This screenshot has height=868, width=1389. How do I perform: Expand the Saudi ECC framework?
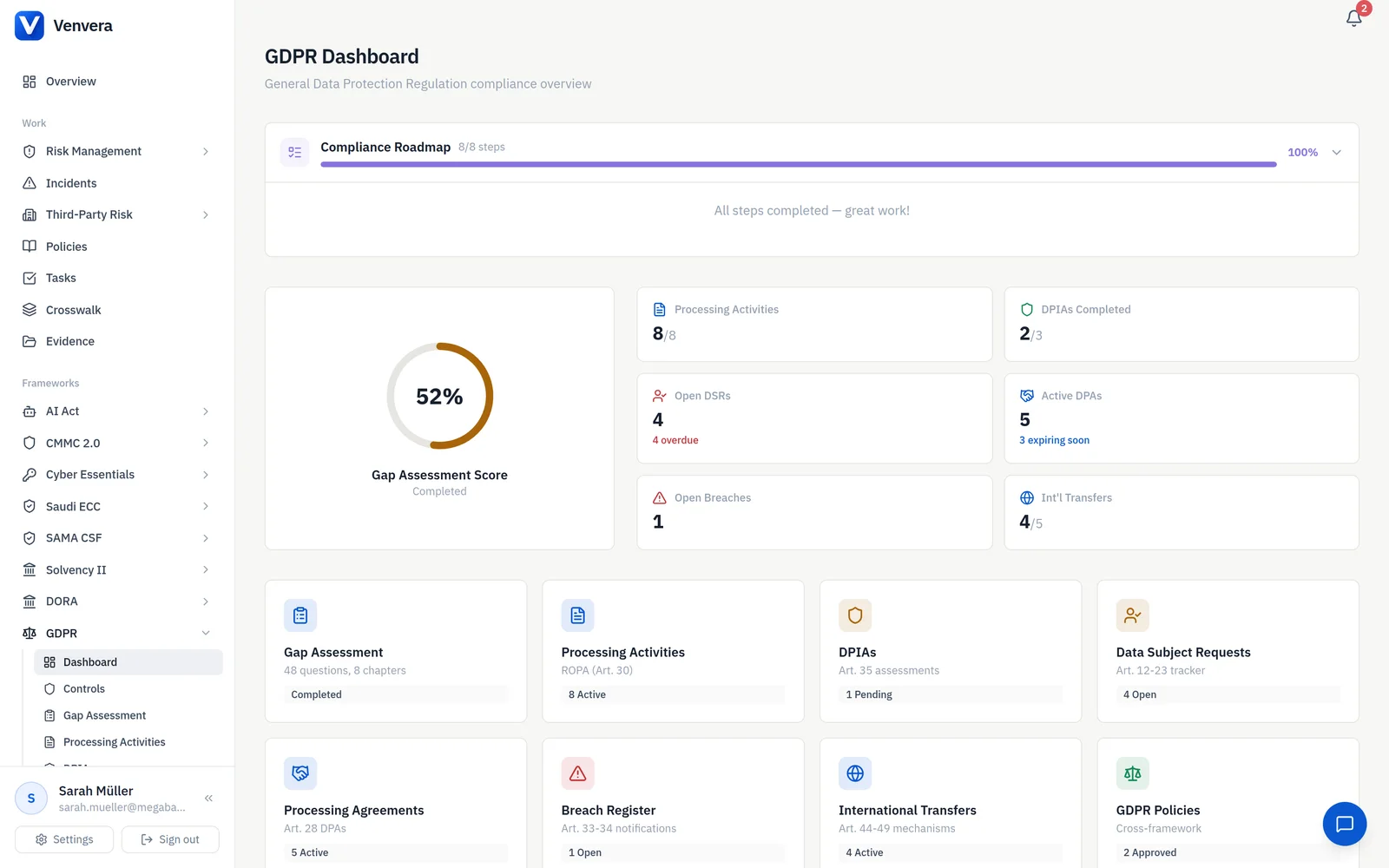(206, 506)
